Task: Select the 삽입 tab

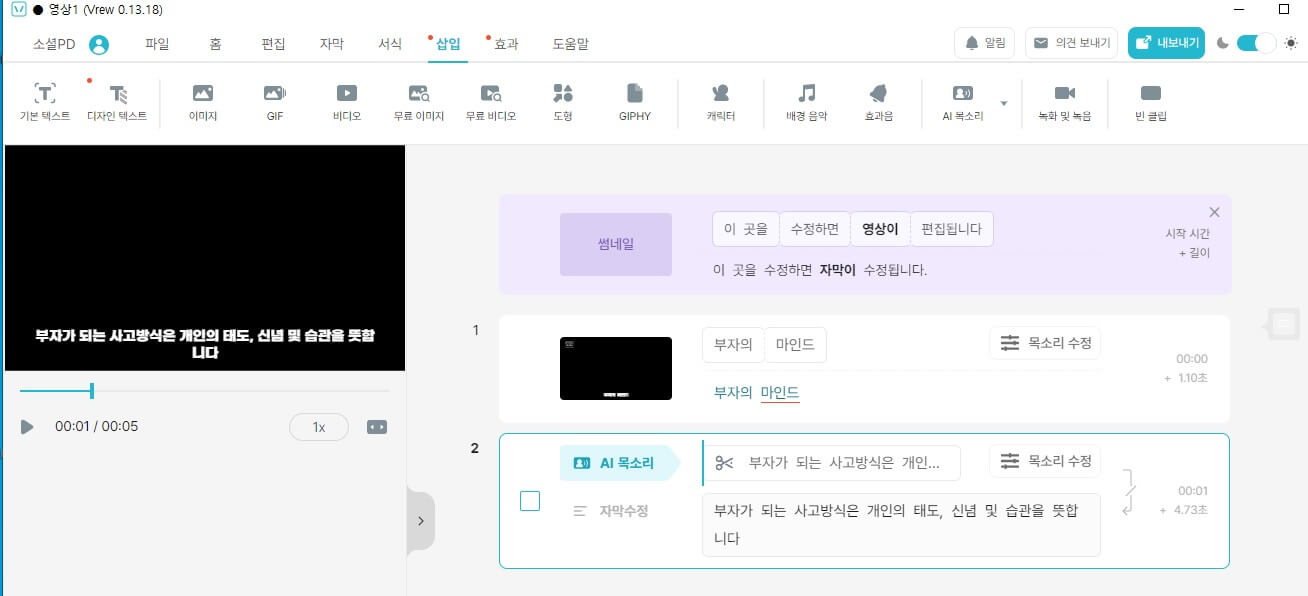Action: pos(448,44)
